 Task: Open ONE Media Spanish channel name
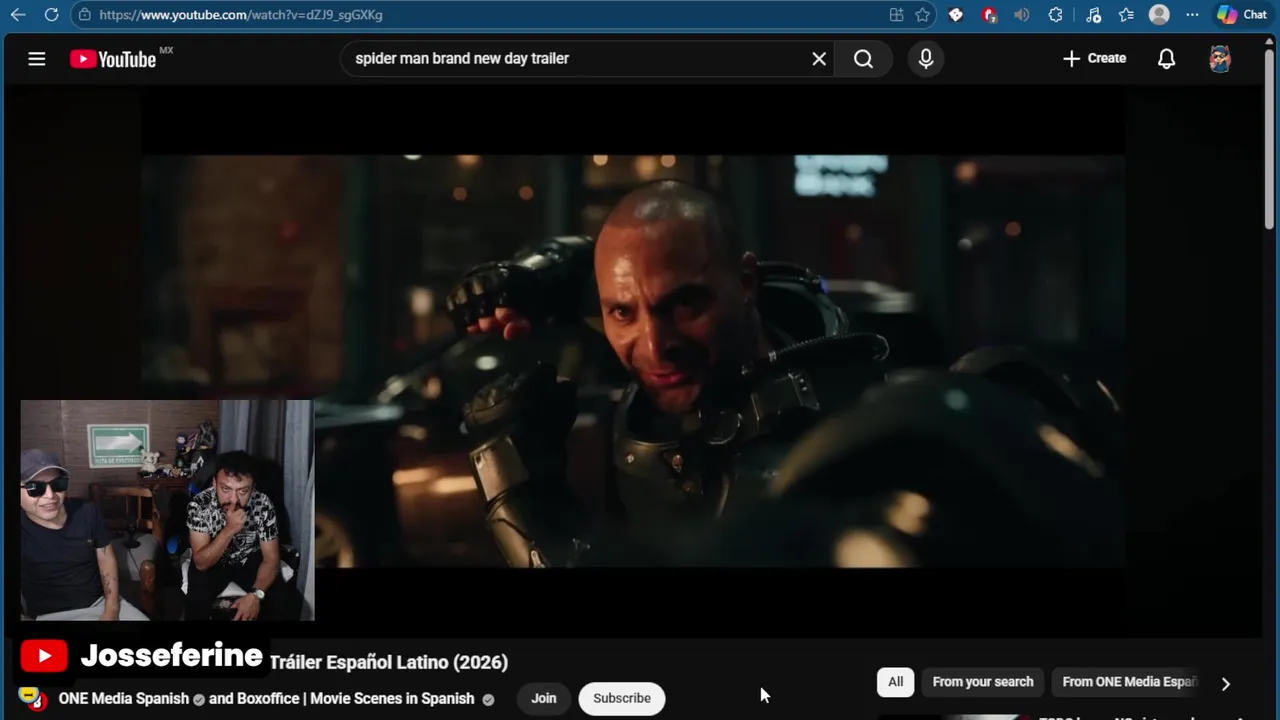point(123,698)
